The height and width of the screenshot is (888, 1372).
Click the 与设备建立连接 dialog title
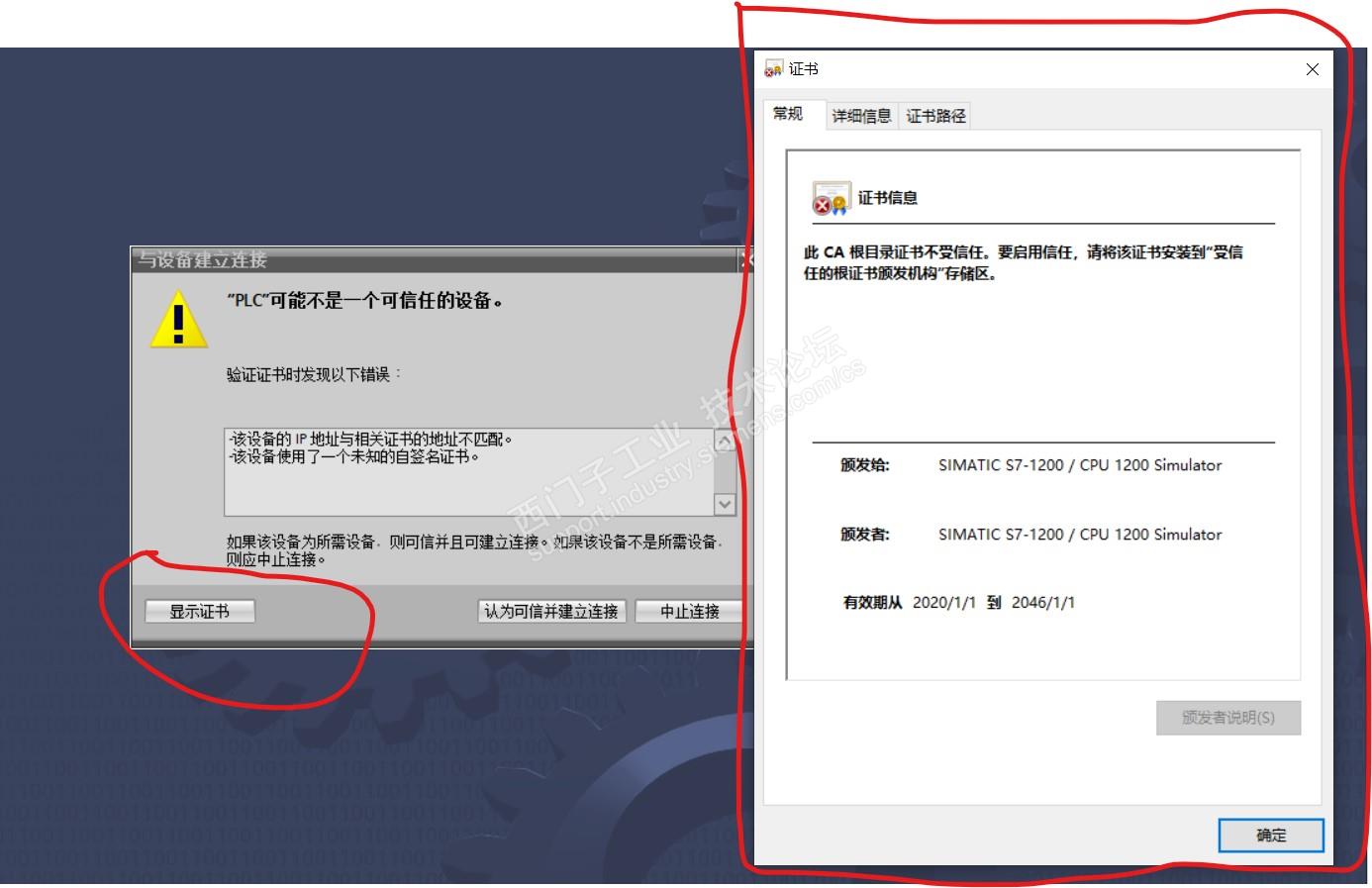[x=203, y=259]
